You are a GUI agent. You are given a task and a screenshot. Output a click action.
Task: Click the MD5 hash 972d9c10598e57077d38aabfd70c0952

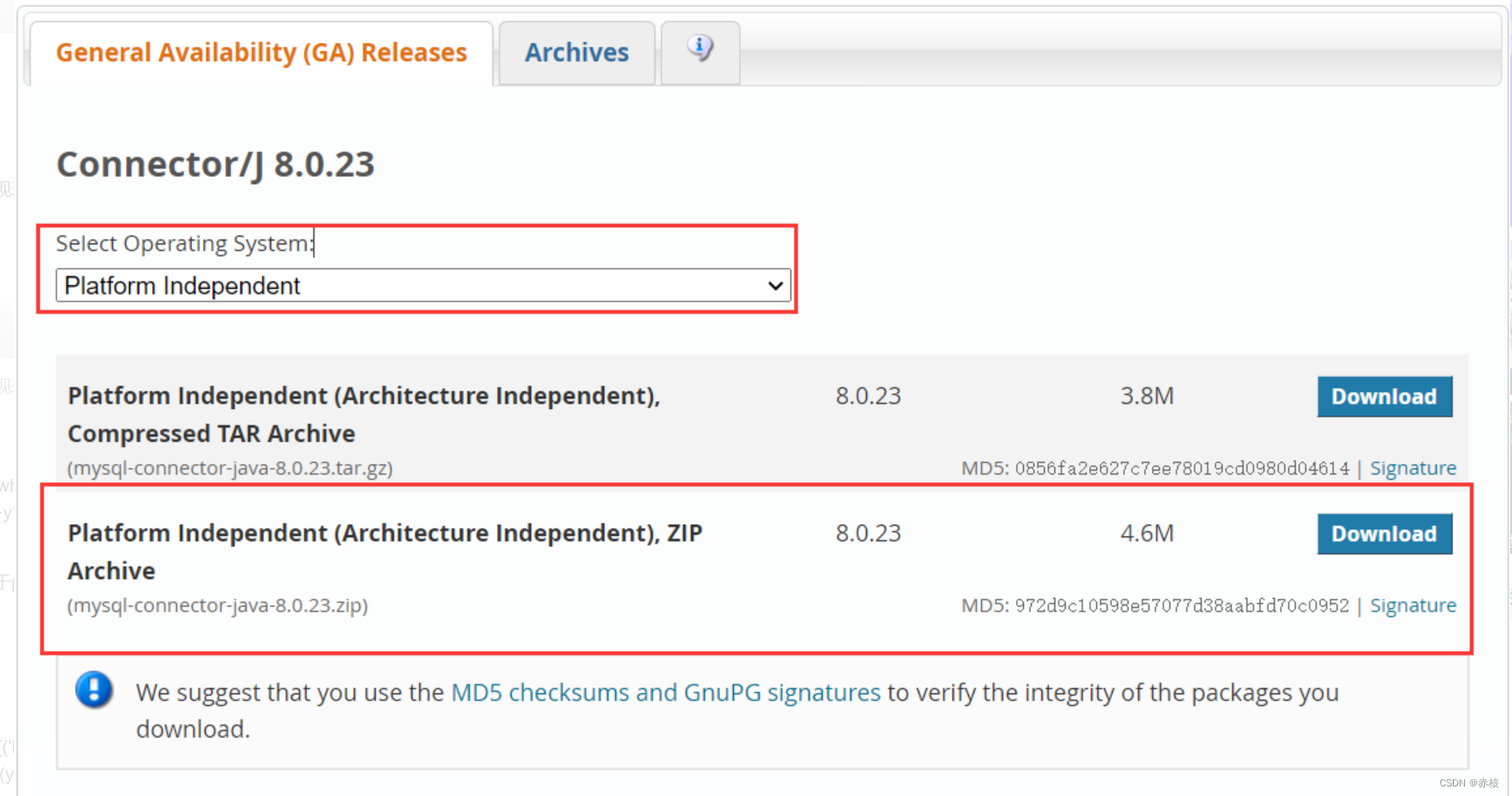click(1182, 605)
